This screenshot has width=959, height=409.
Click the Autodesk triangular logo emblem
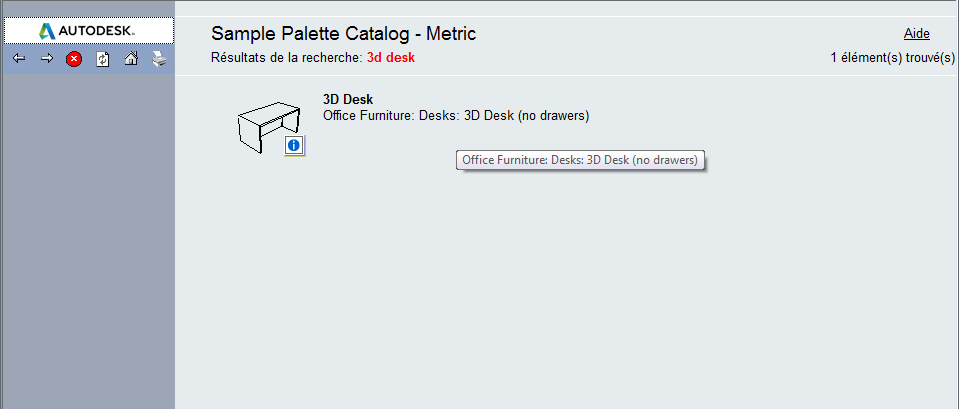pos(47,31)
